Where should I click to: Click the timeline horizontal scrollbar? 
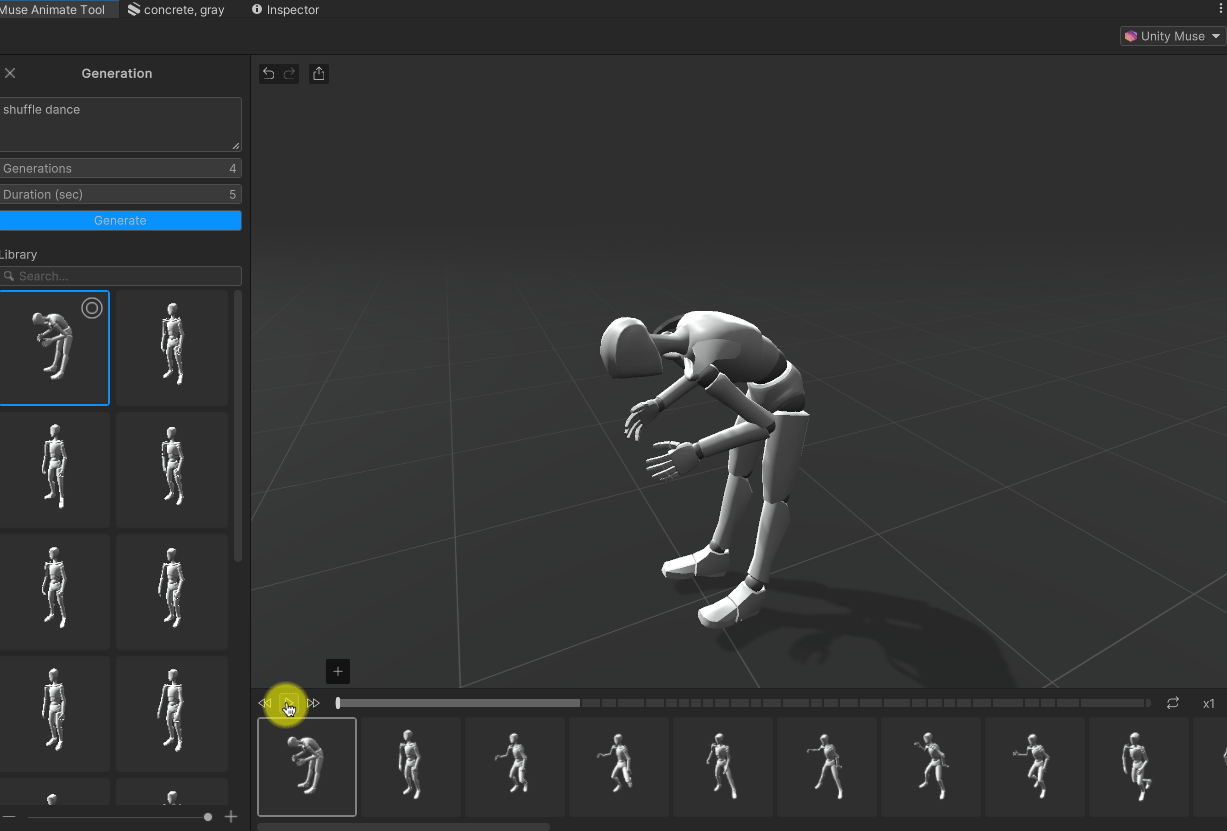coord(403,826)
